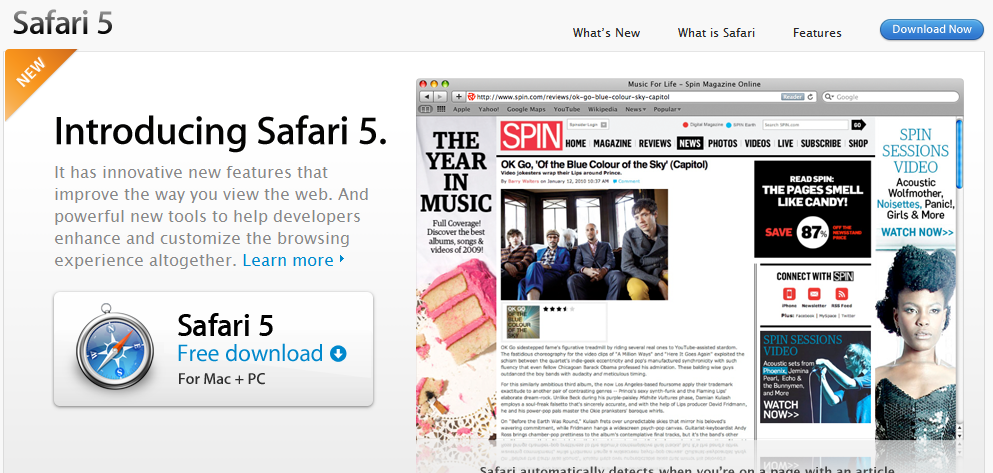This screenshot has width=993, height=473.
Task: Click the Apple bookmark
Action: point(462,109)
